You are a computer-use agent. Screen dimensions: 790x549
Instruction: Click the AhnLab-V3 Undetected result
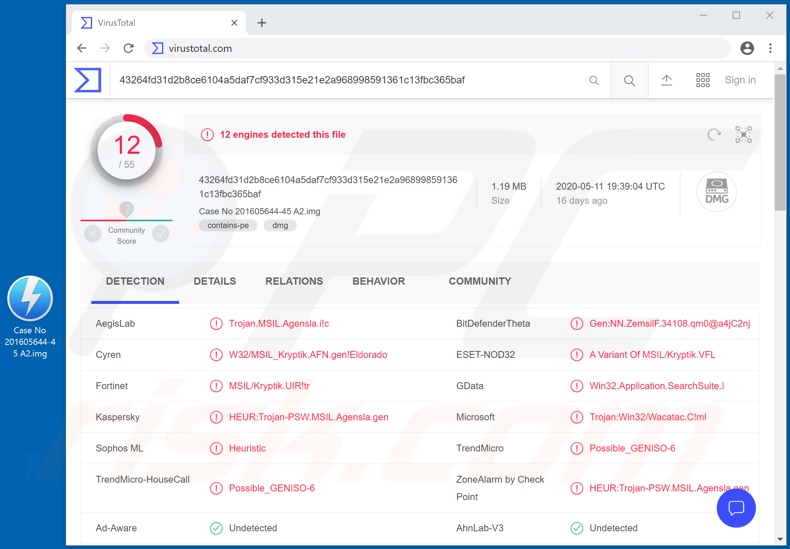pos(613,528)
